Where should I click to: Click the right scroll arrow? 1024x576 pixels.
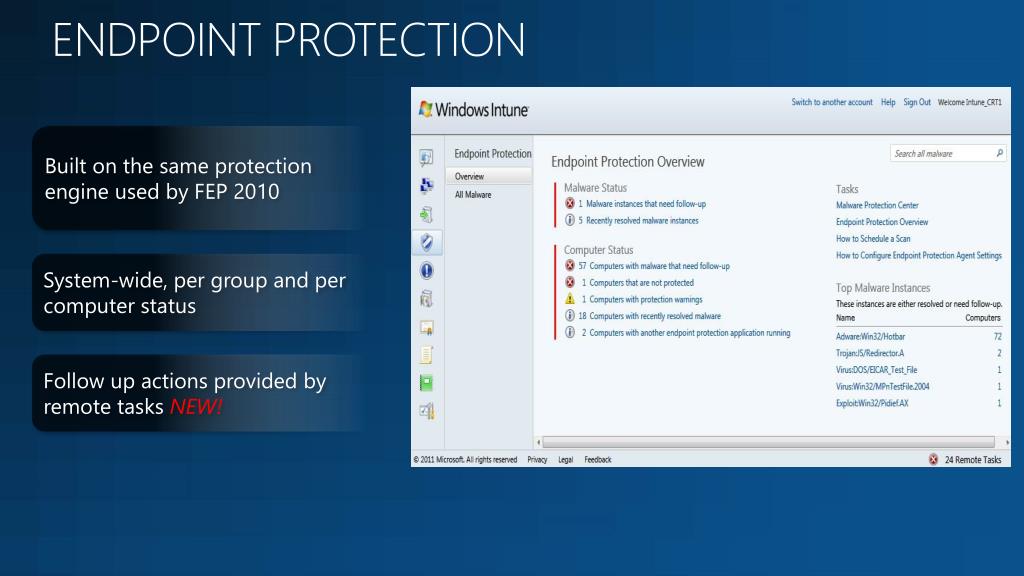1007,442
